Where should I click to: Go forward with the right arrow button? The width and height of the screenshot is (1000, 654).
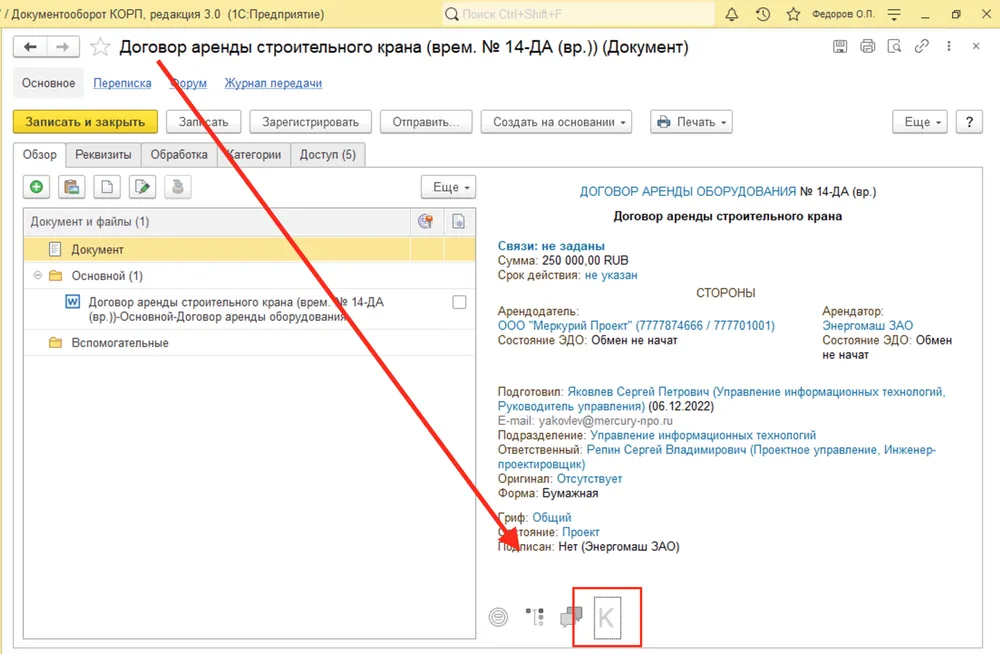(x=62, y=47)
